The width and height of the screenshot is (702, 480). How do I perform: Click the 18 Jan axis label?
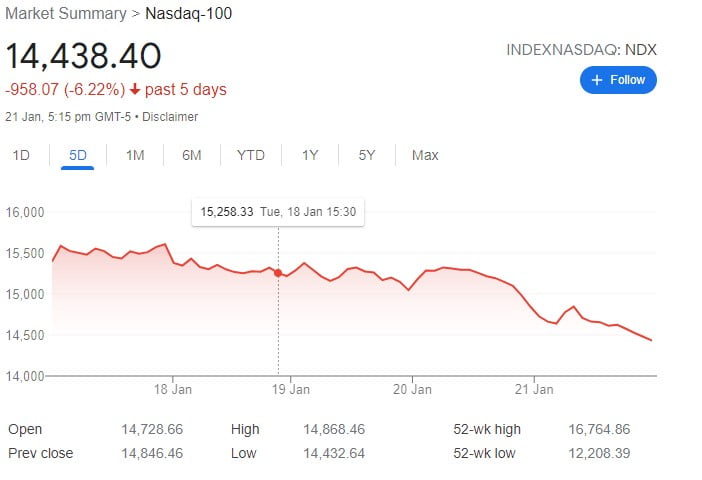click(173, 389)
